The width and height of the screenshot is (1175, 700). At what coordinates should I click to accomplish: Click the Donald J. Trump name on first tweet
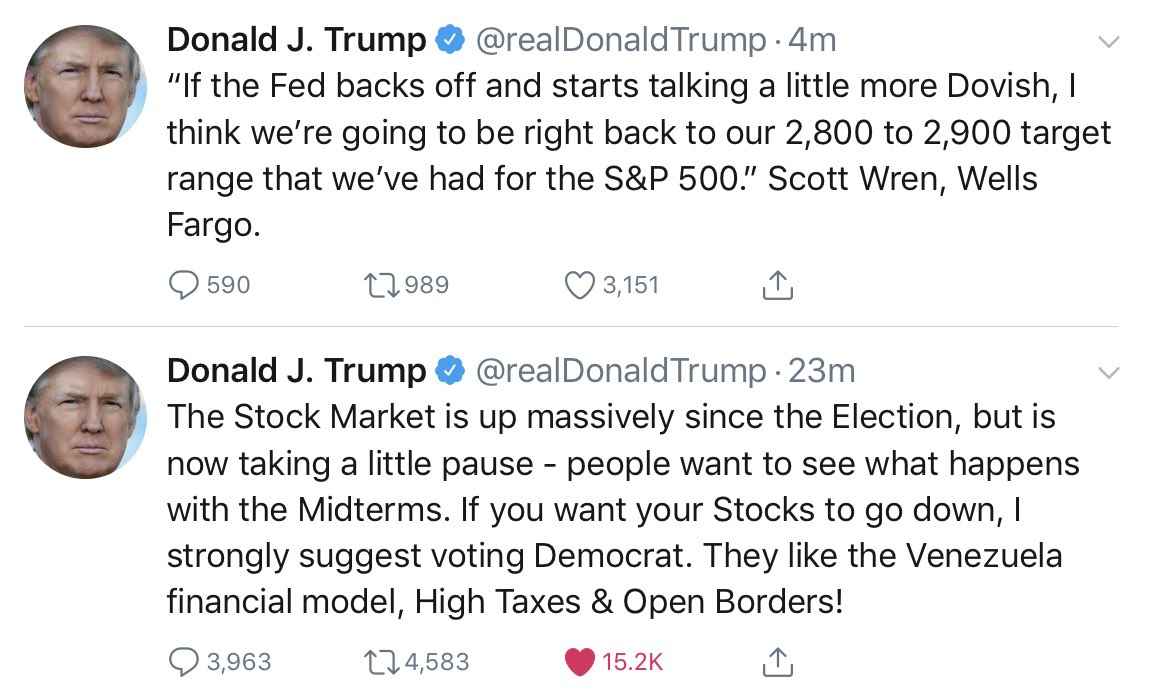coord(296,40)
